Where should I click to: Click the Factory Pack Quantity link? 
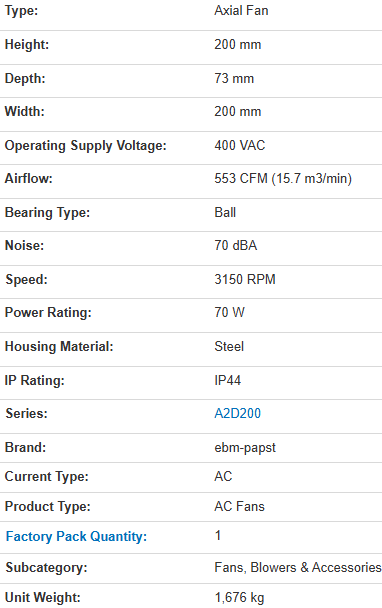76,537
